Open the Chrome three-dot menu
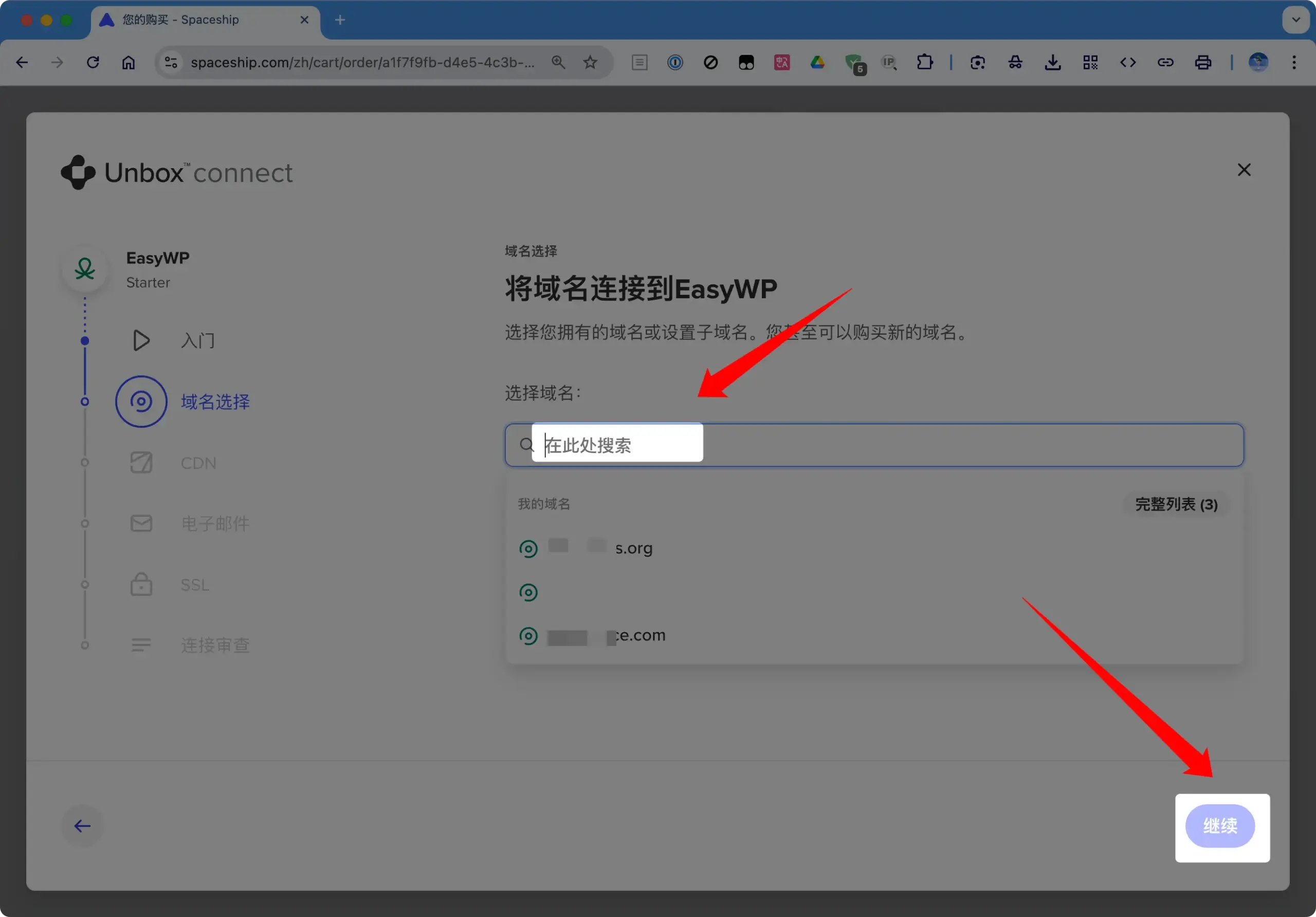The height and width of the screenshot is (917, 1316). (1294, 62)
